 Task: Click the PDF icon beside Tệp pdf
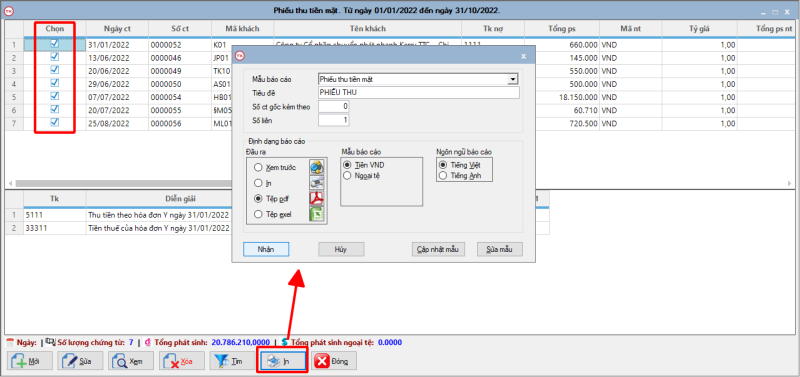316,199
